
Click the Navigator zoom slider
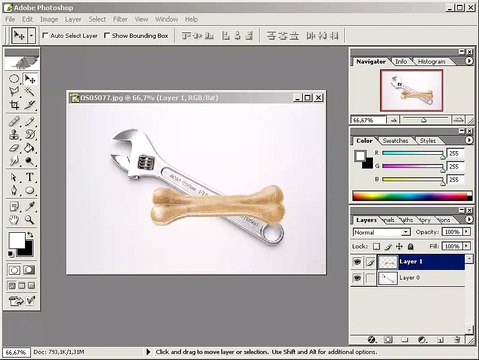[425, 120]
